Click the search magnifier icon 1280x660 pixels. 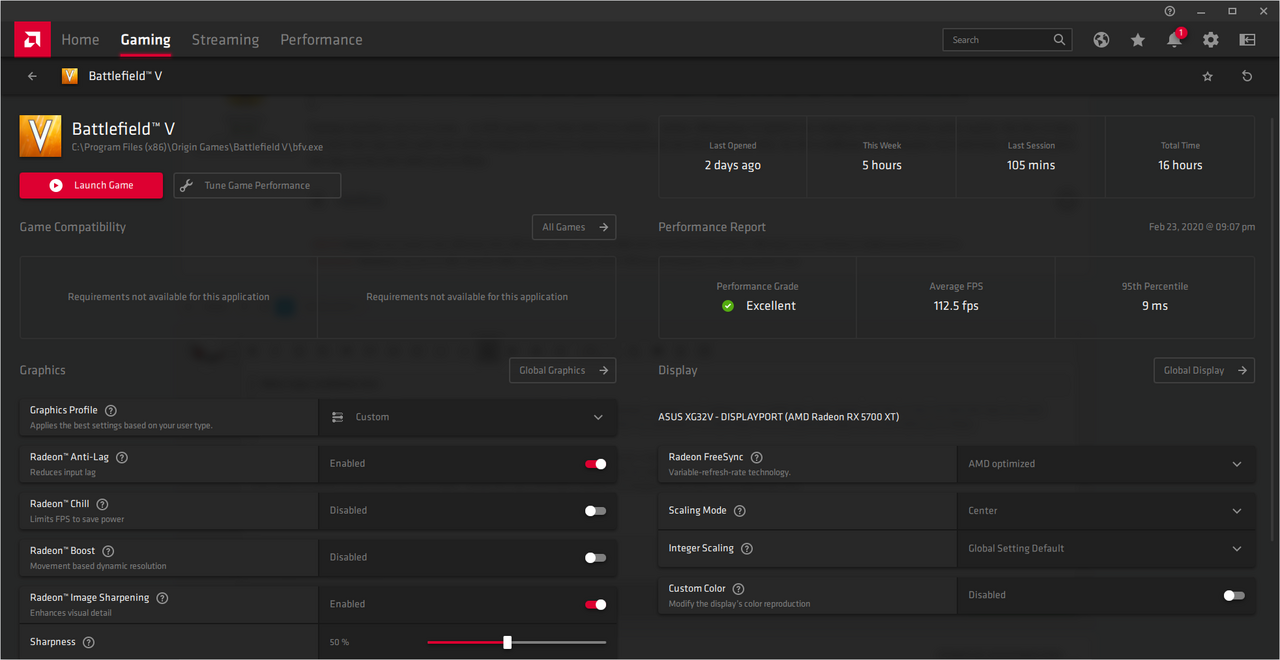pos(1059,40)
